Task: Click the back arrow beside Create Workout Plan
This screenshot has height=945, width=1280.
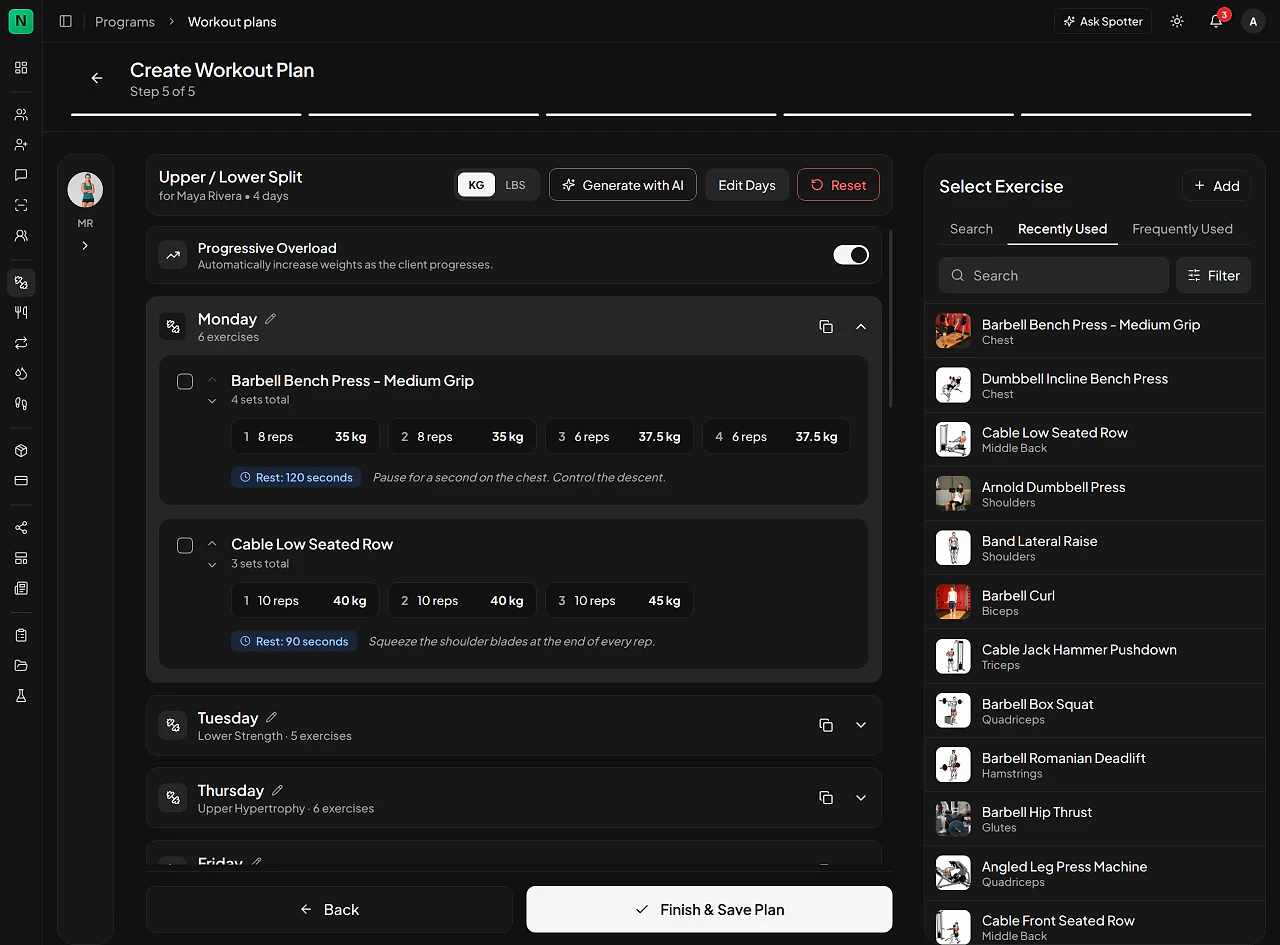Action: (97, 78)
